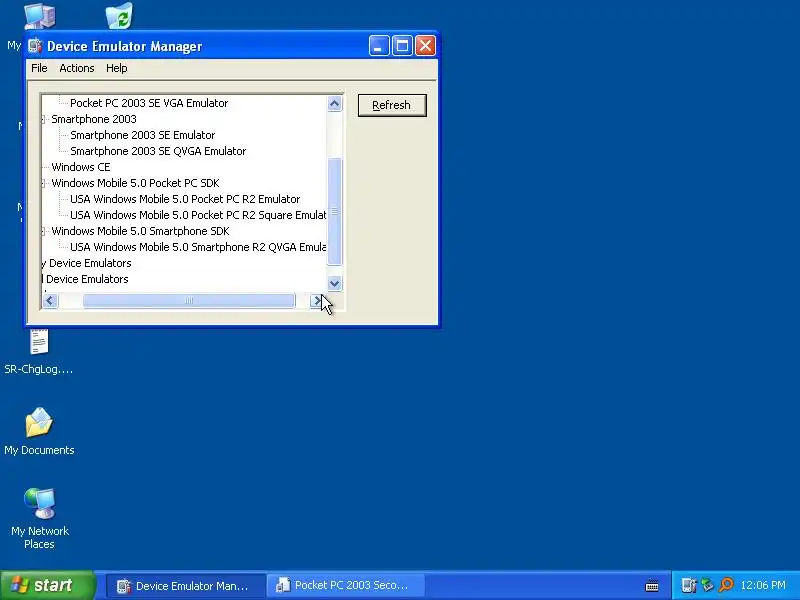Open the Actions menu

point(77,68)
